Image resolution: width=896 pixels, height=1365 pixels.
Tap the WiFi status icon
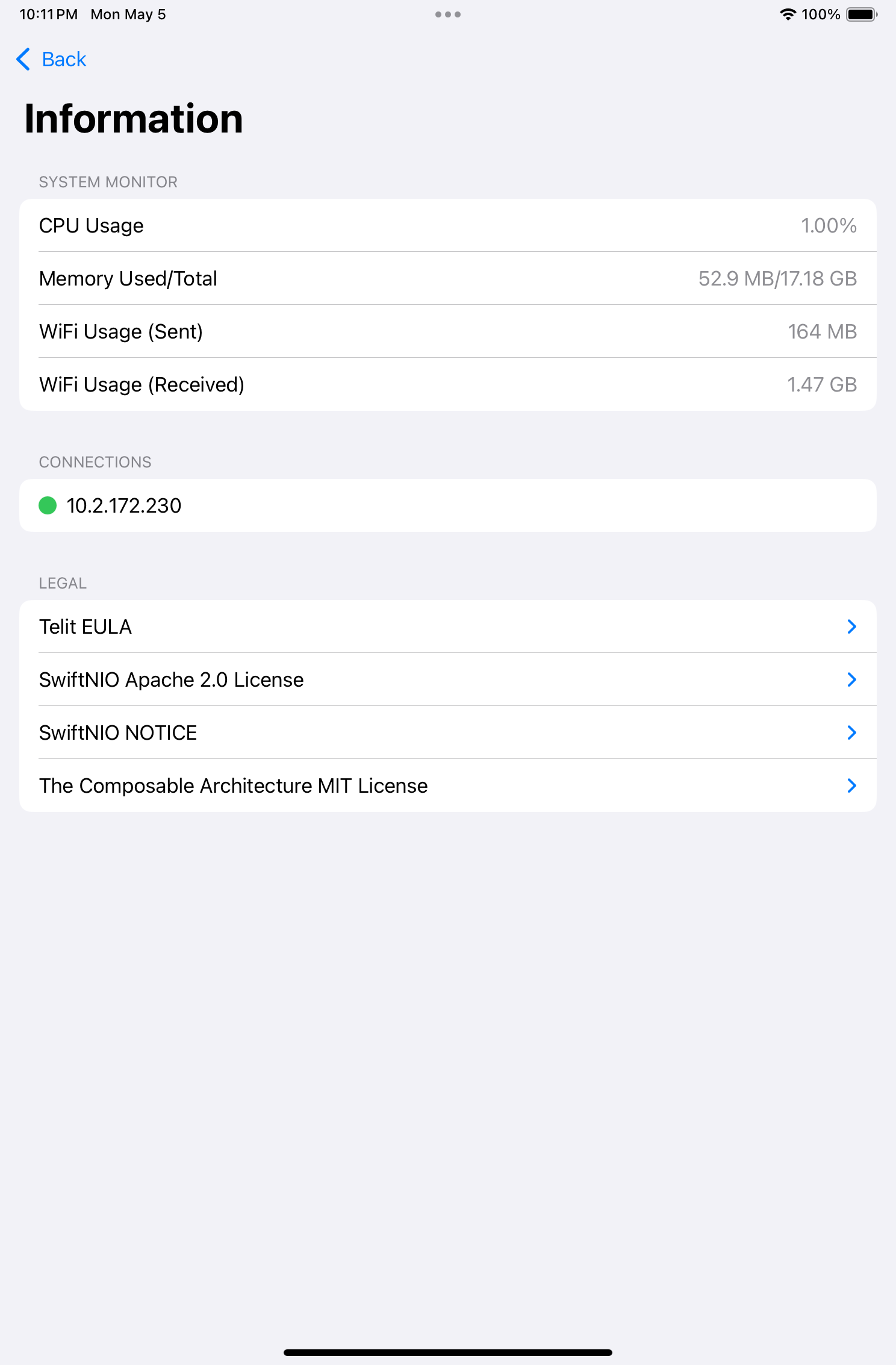tap(788, 14)
